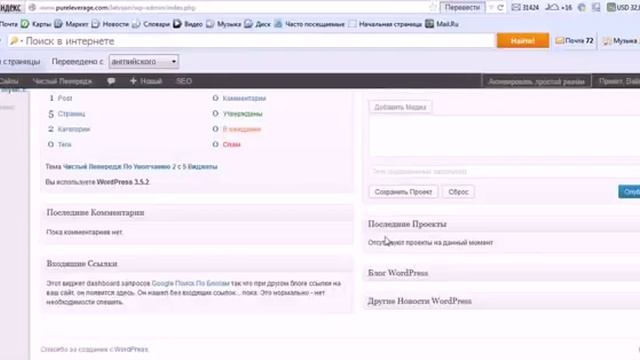Click the Карты bookmark icon
Screen dimensions: 640x360
pos(25,24)
